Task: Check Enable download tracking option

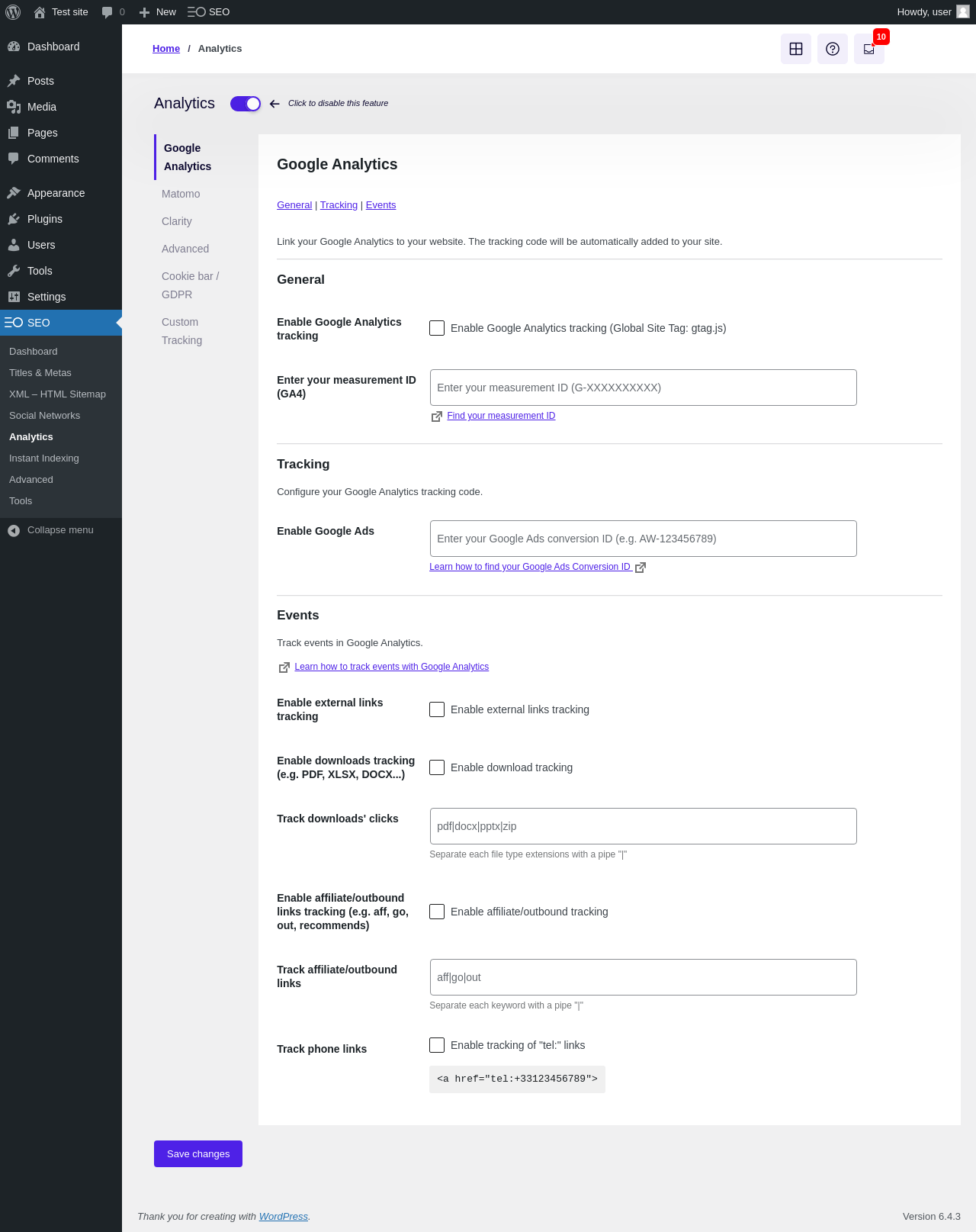Action: (437, 767)
